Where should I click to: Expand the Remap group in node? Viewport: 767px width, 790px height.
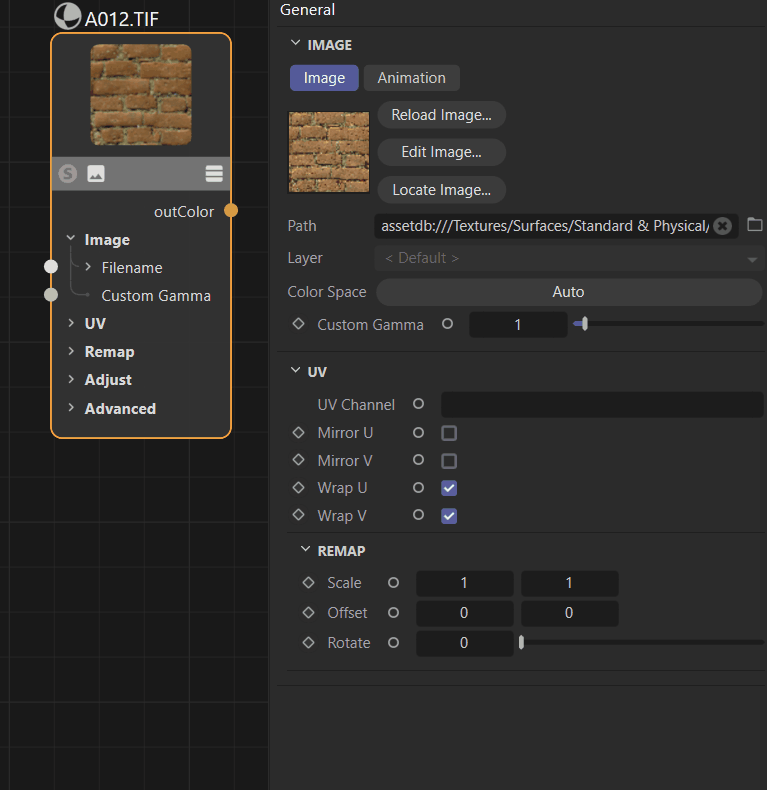[x=72, y=352]
